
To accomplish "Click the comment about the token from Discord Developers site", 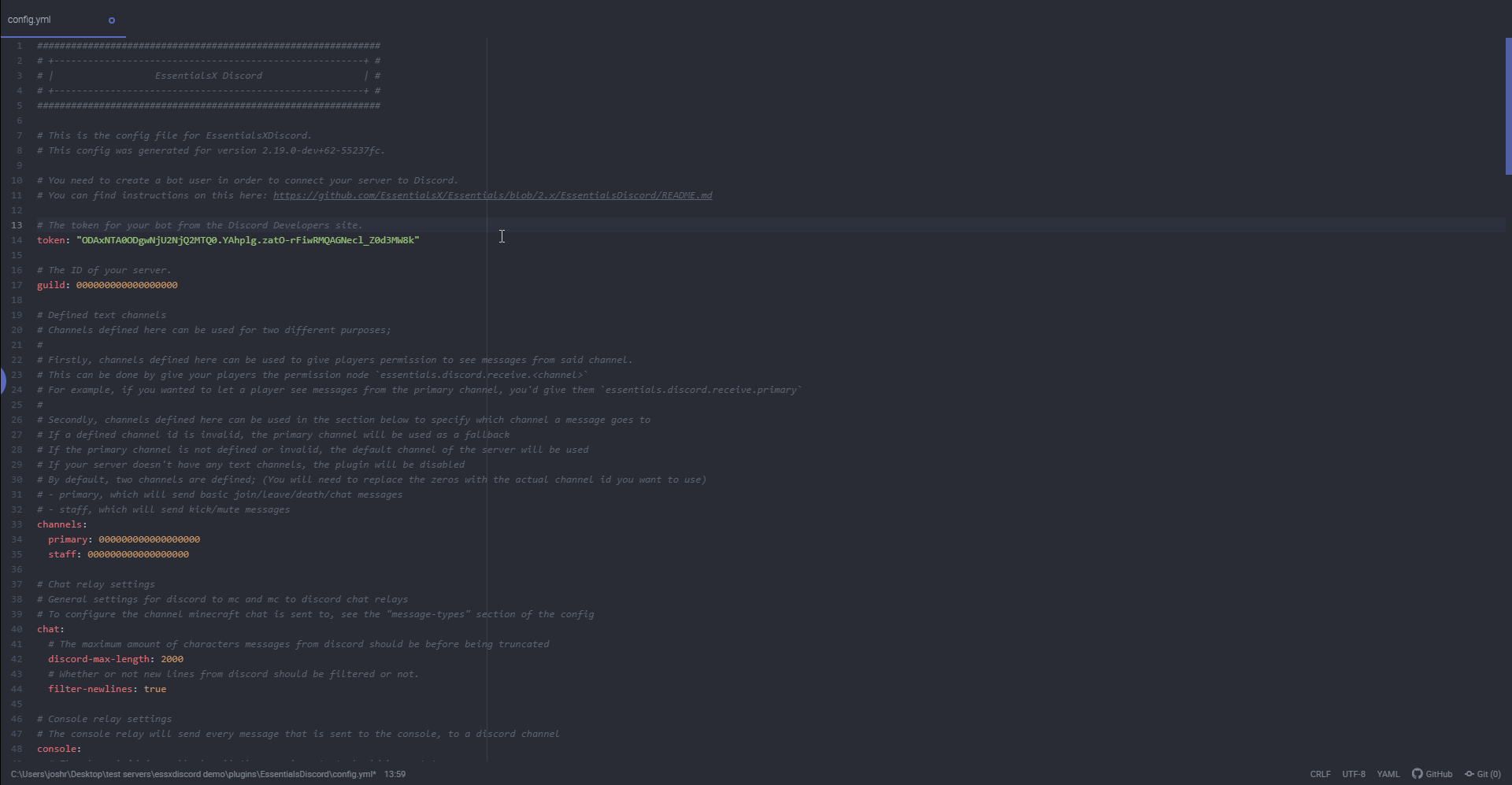I will (200, 225).
